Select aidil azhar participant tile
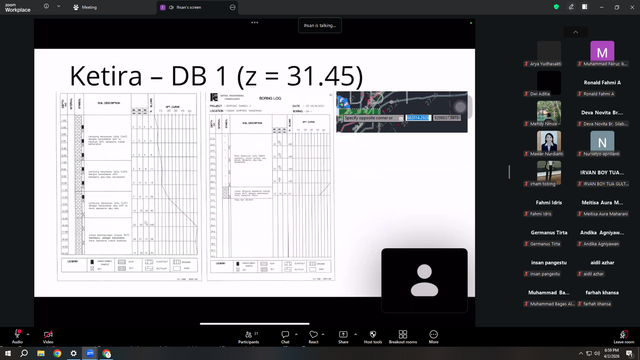 [602, 265]
